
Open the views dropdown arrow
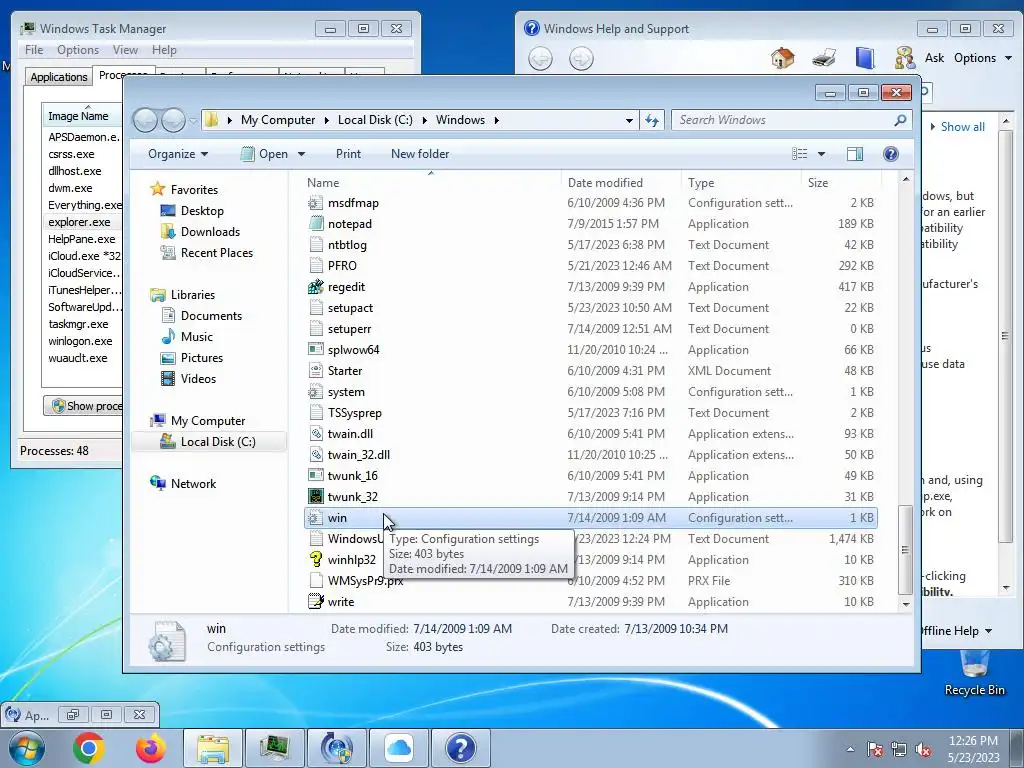pos(822,154)
